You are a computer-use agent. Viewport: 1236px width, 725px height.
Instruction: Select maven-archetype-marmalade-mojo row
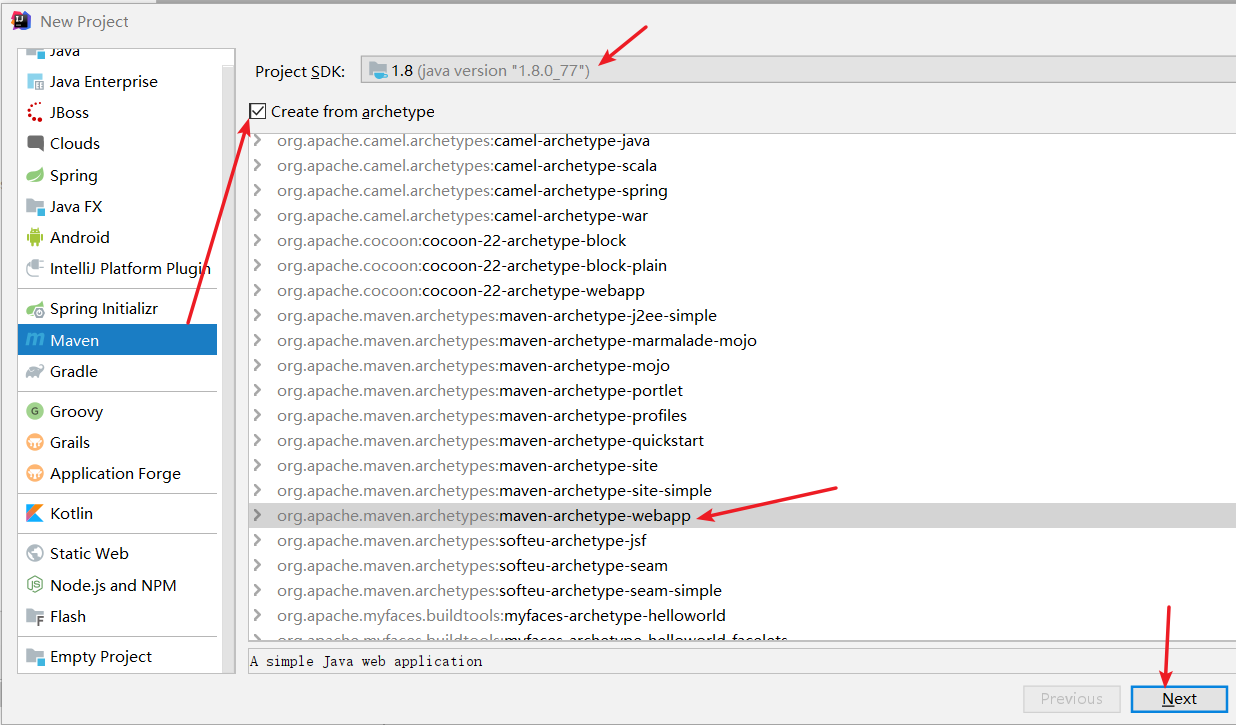pyautogui.click(x=742, y=341)
